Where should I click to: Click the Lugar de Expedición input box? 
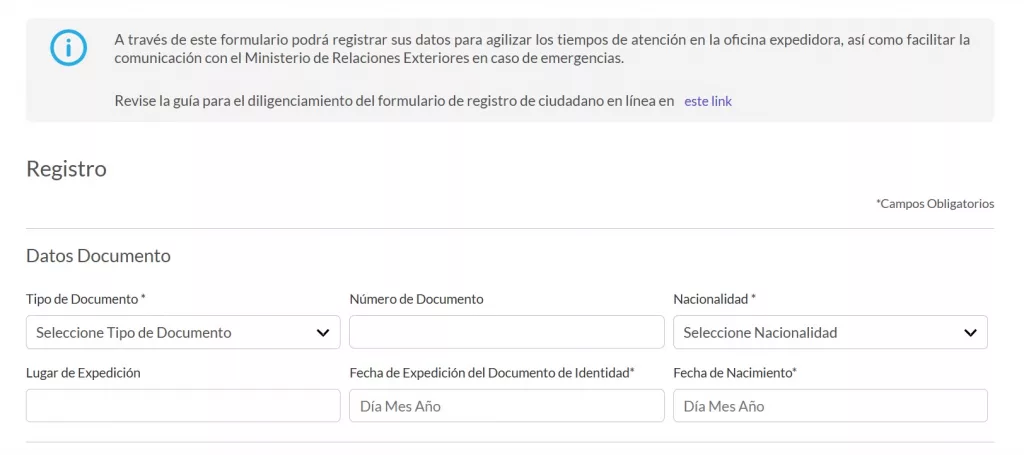[x=183, y=406]
